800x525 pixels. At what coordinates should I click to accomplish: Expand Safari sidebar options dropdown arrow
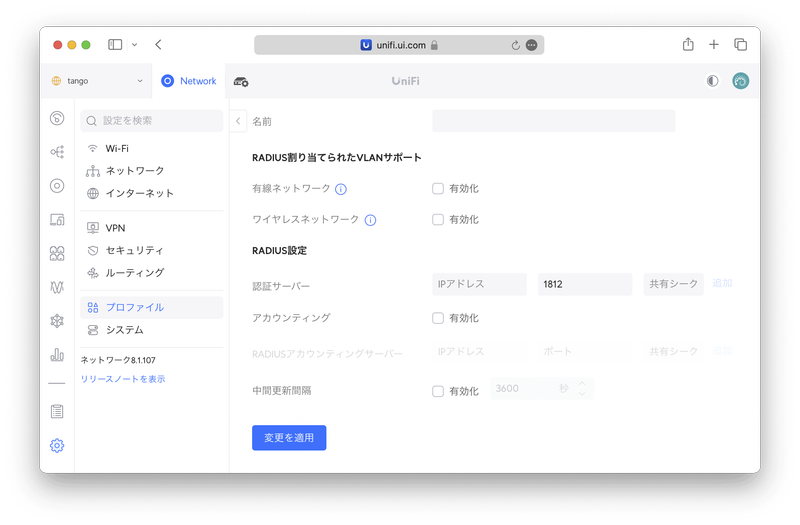click(x=134, y=45)
